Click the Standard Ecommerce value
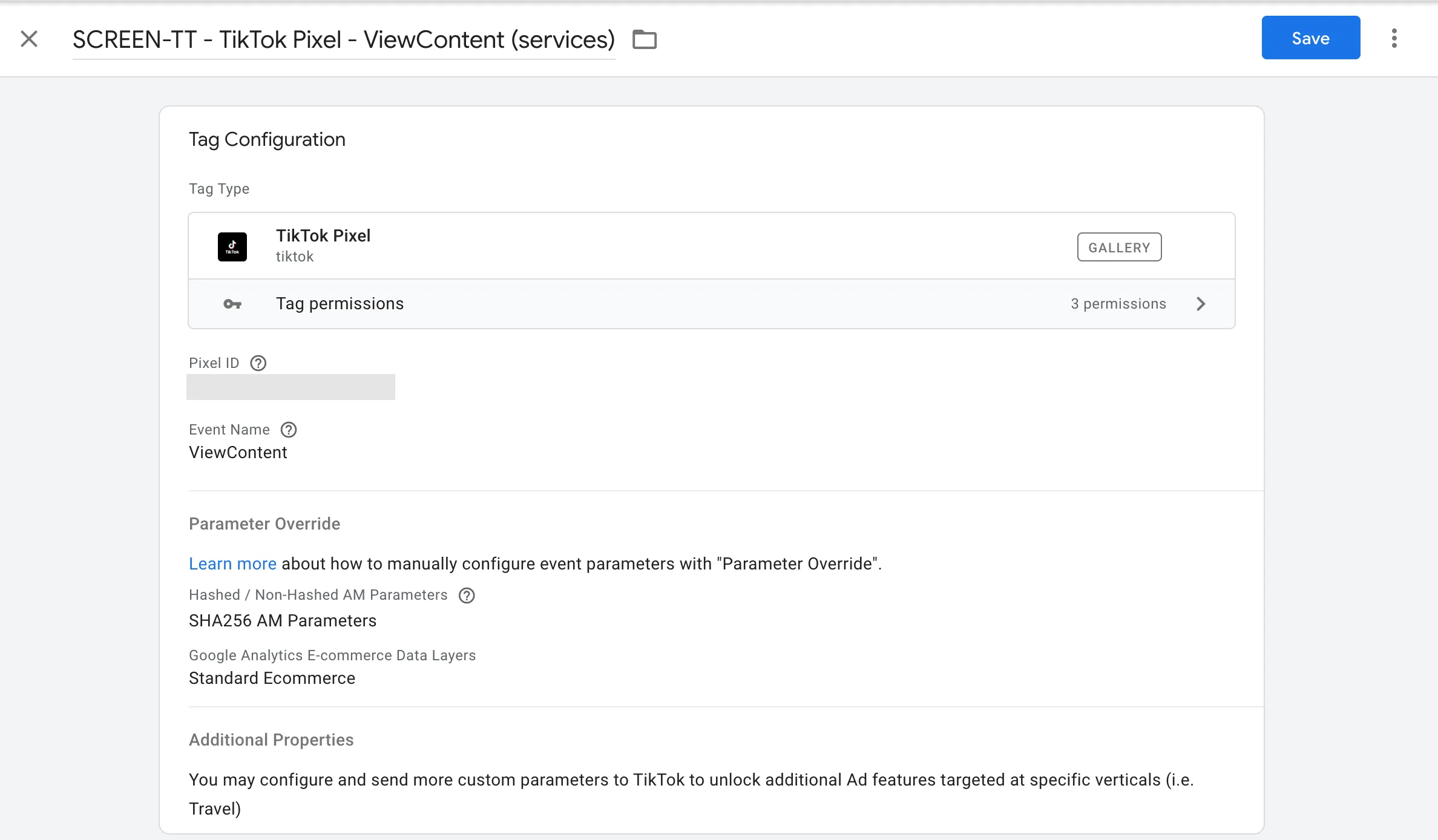Image resolution: width=1438 pixels, height=840 pixels. (x=272, y=678)
